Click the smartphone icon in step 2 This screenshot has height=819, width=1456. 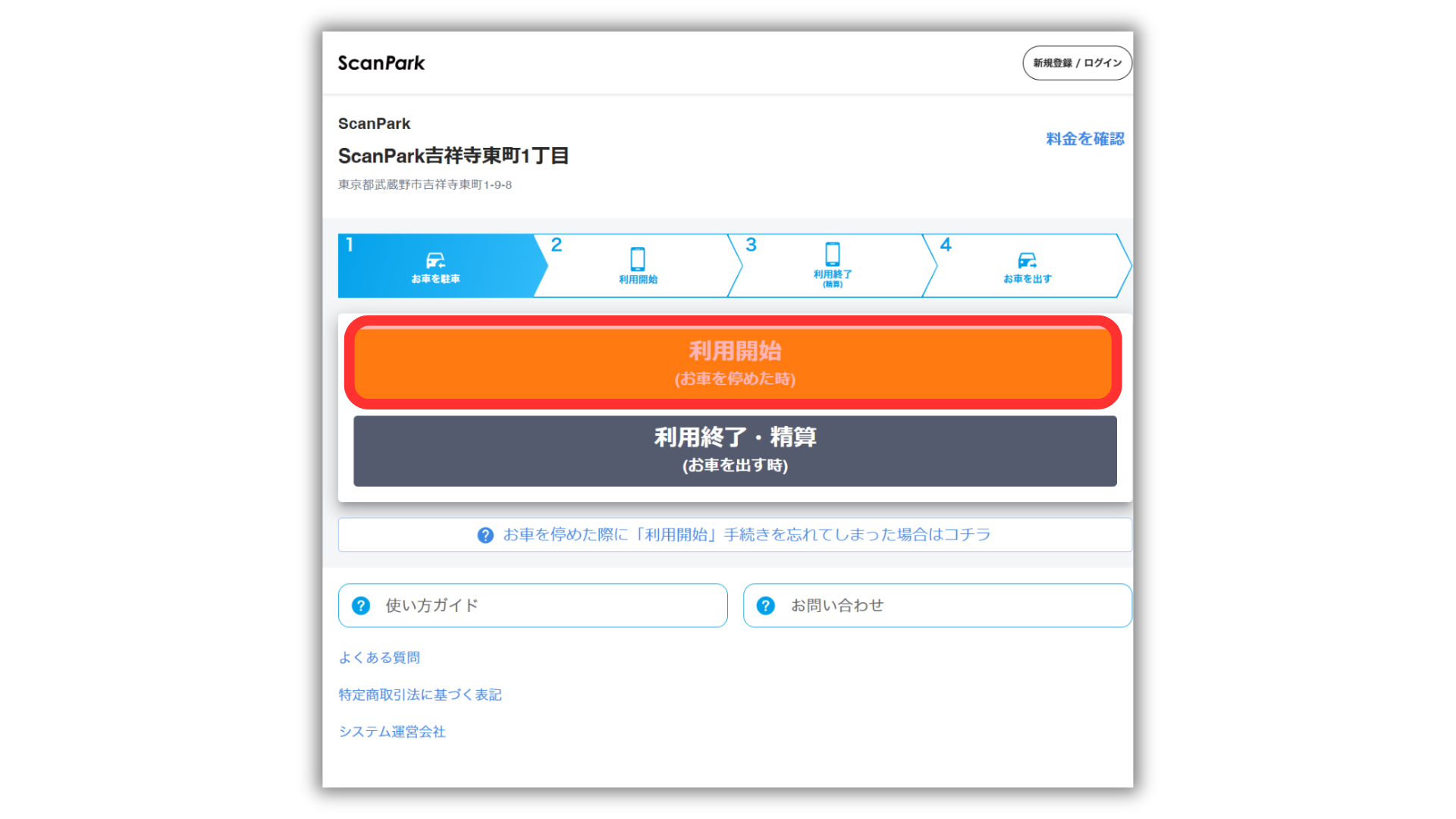[638, 259]
